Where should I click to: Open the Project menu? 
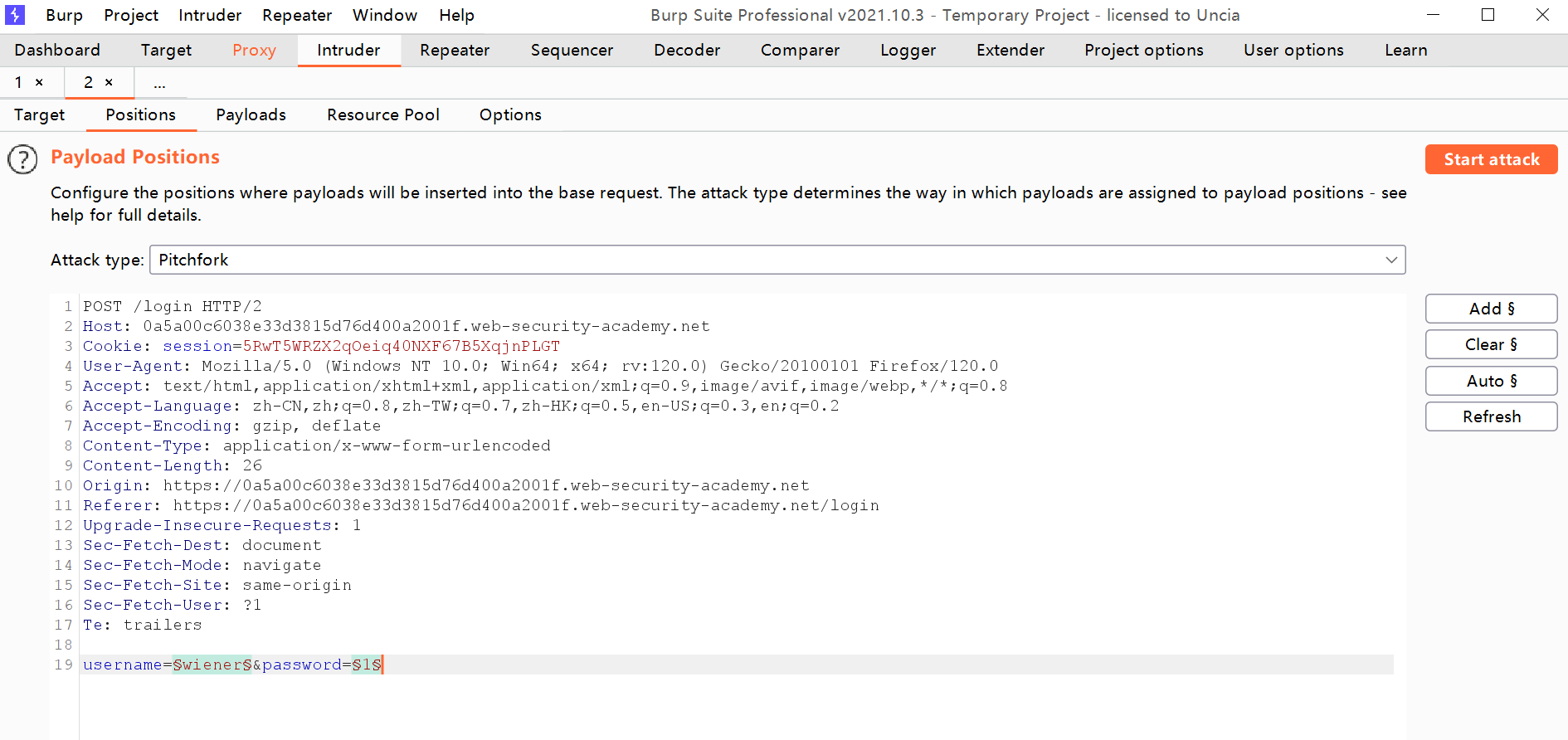pos(131,15)
